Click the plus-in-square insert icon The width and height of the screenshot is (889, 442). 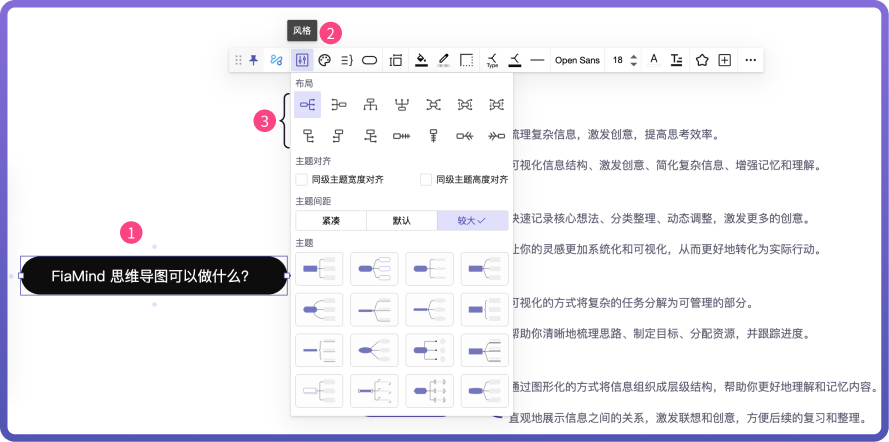point(724,60)
